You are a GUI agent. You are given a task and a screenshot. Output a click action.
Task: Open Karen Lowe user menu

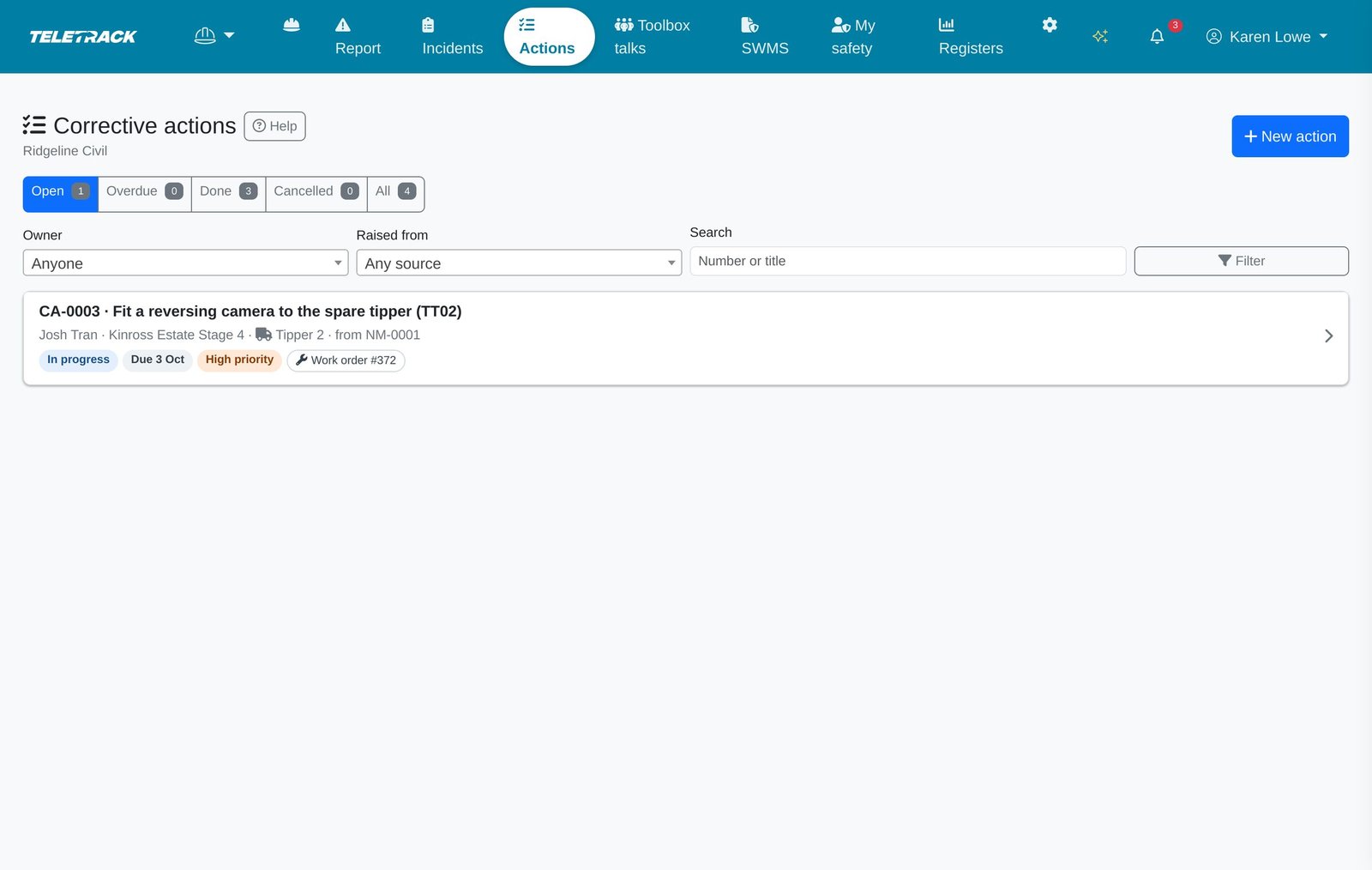coord(1267,36)
